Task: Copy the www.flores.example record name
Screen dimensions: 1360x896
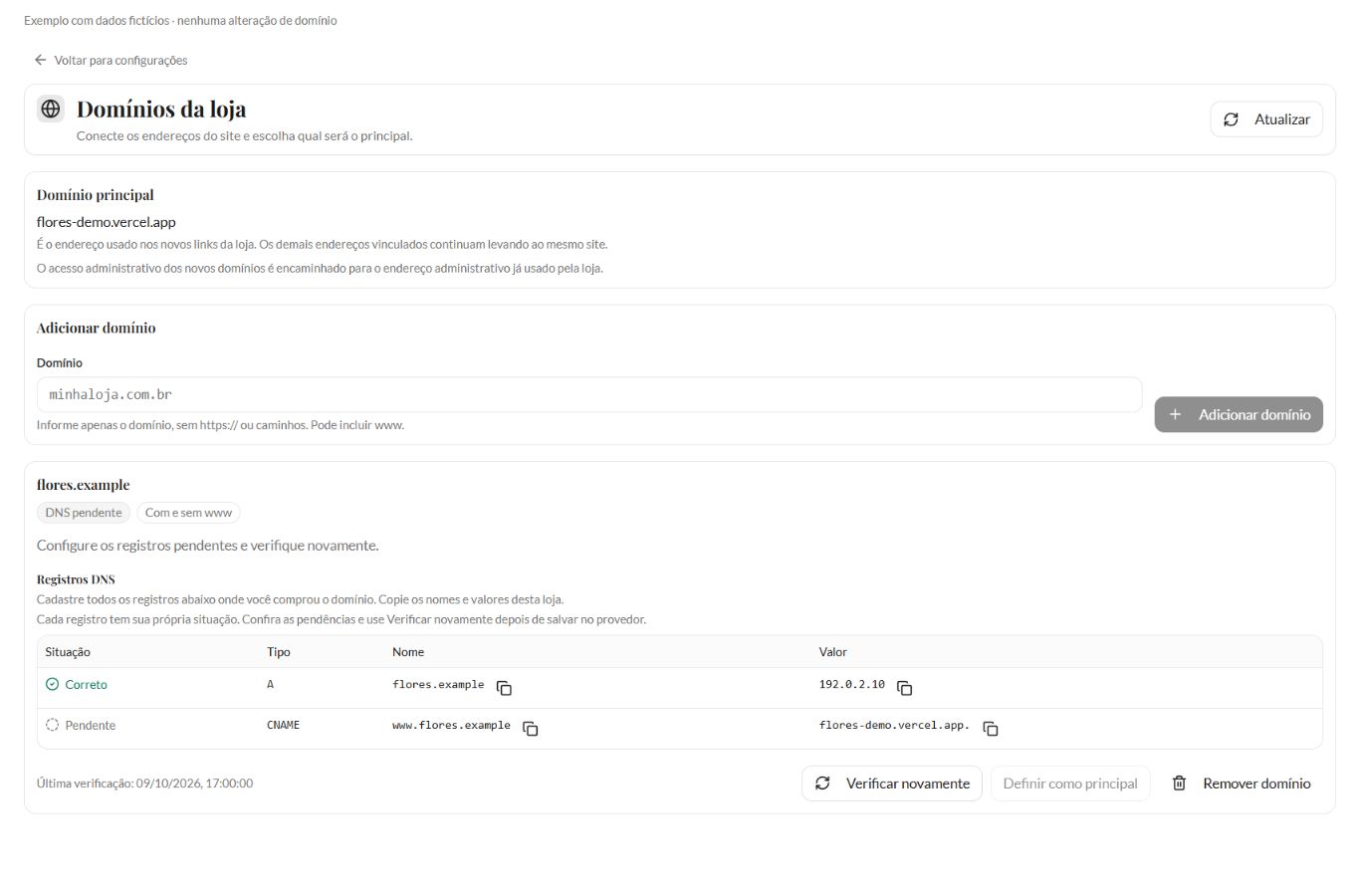Action: coord(531,729)
